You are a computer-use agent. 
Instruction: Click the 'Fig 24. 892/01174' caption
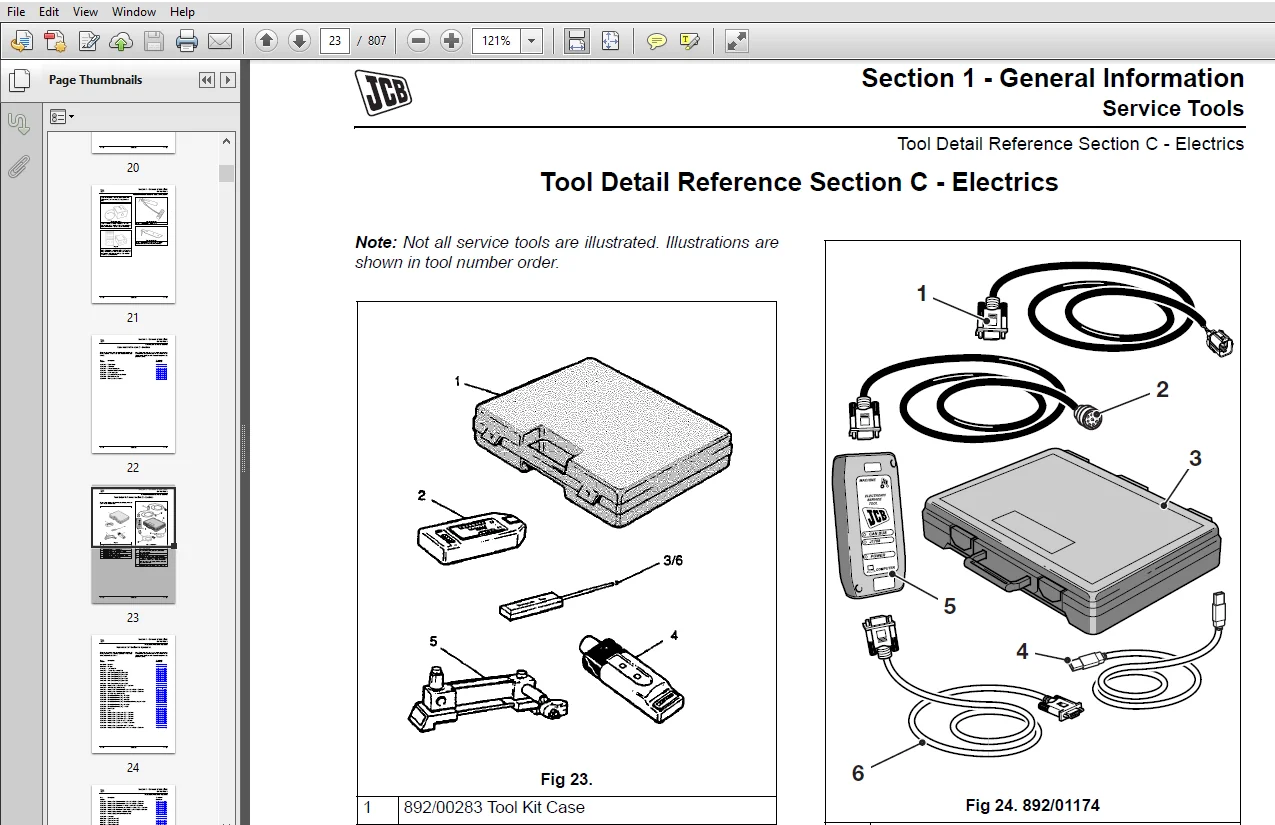coord(1033,805)
